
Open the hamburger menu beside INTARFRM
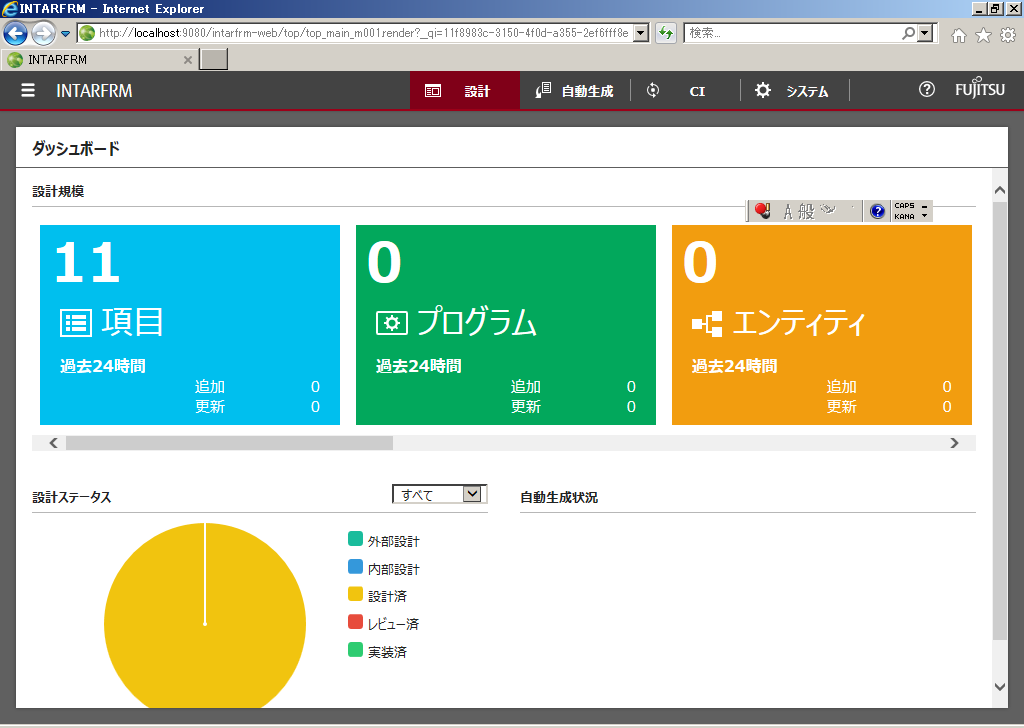tap(27, 90)
